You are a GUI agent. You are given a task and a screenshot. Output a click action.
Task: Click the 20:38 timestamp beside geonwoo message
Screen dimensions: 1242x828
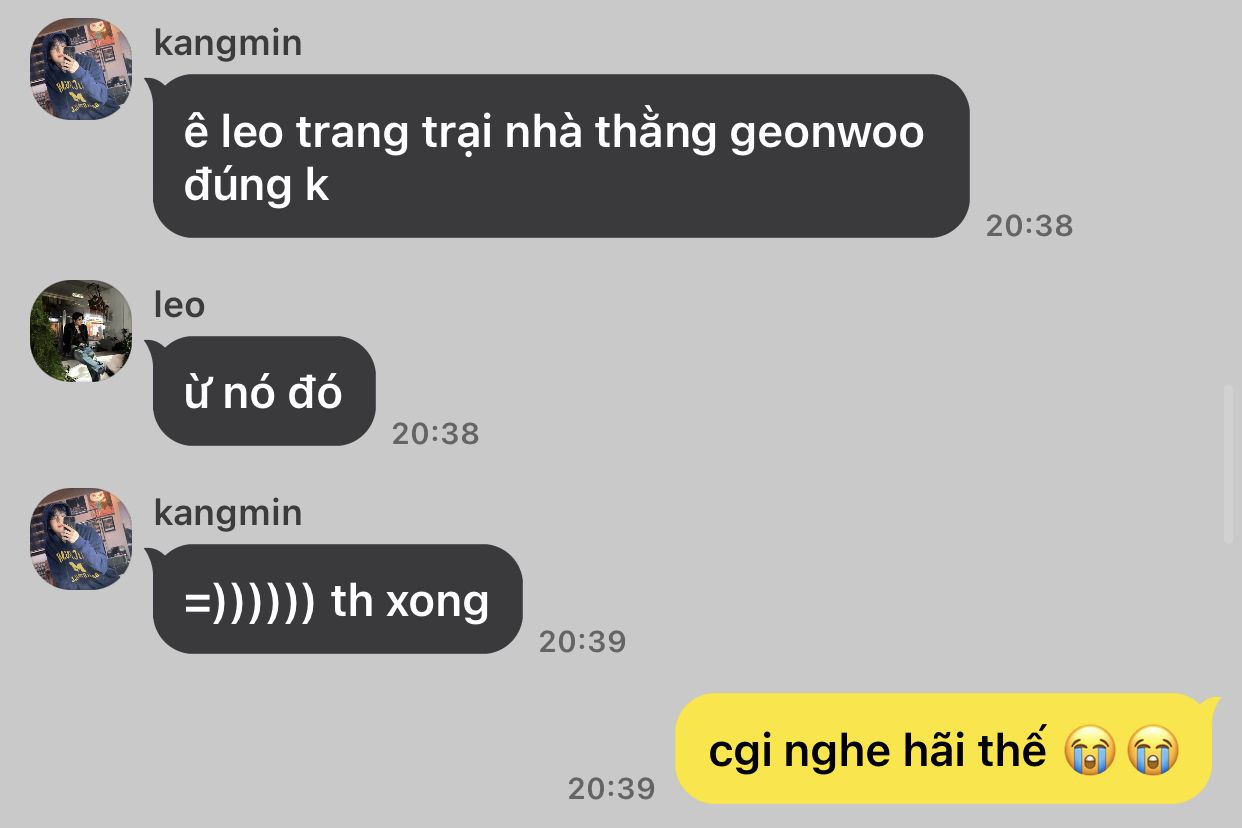(x=1029, y=225)
